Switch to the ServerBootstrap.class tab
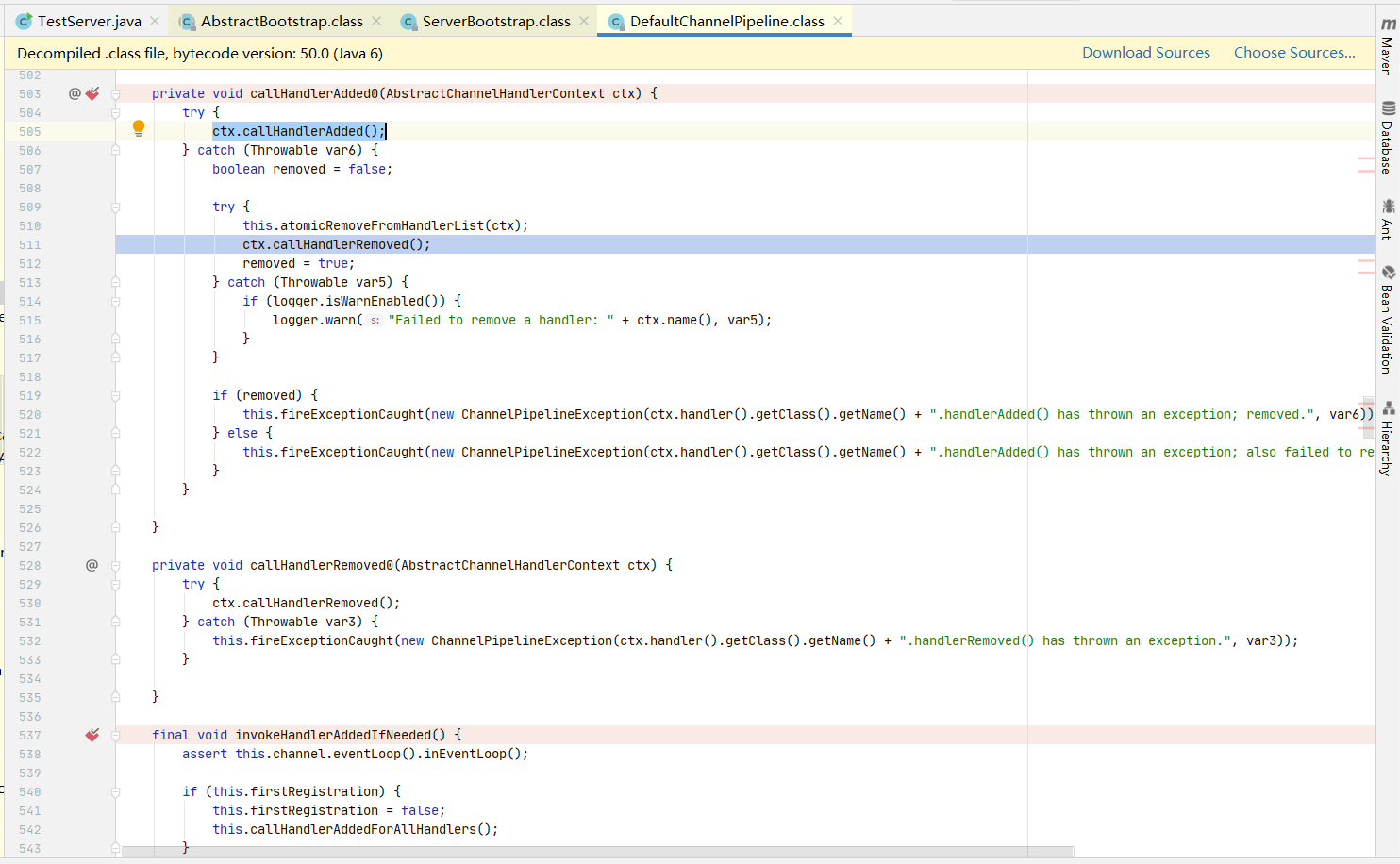The image size is (1400, 864). click(496, 21)
